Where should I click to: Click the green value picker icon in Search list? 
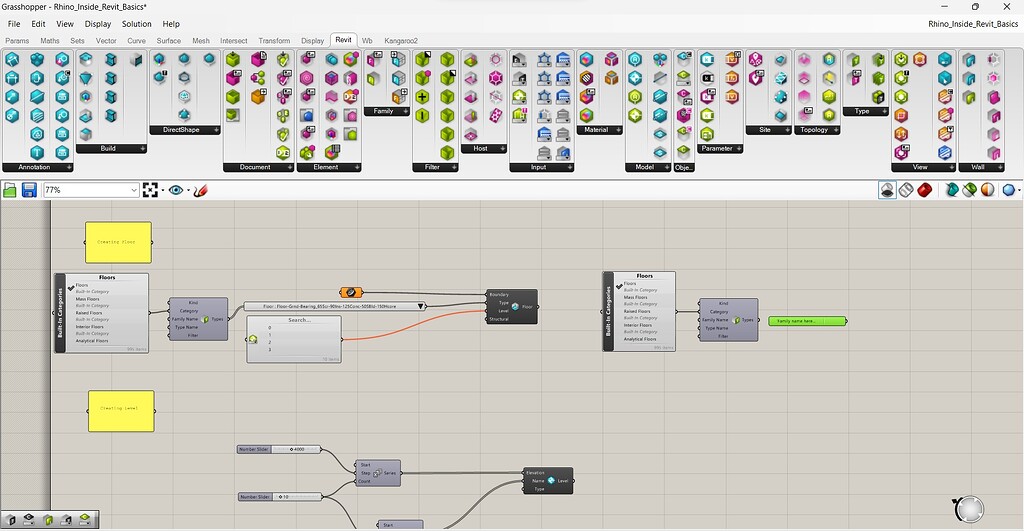coord(253,339)
